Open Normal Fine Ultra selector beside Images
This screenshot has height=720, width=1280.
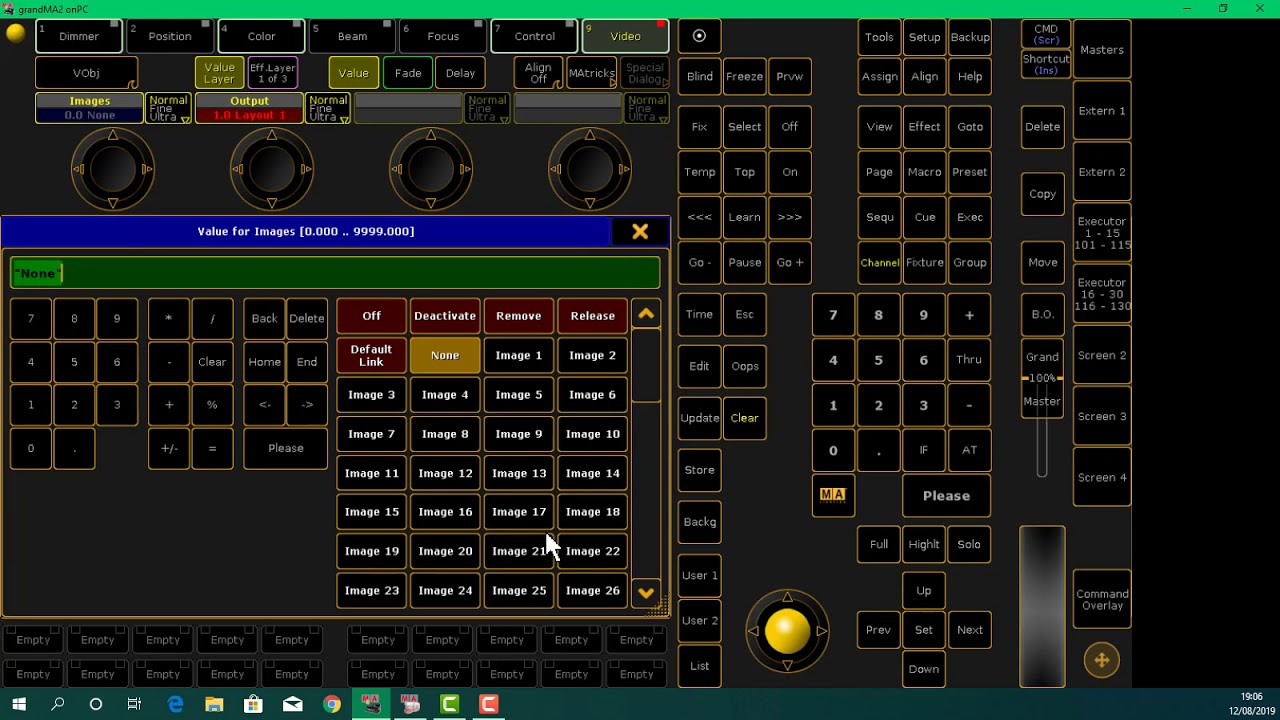pos(168,108)
